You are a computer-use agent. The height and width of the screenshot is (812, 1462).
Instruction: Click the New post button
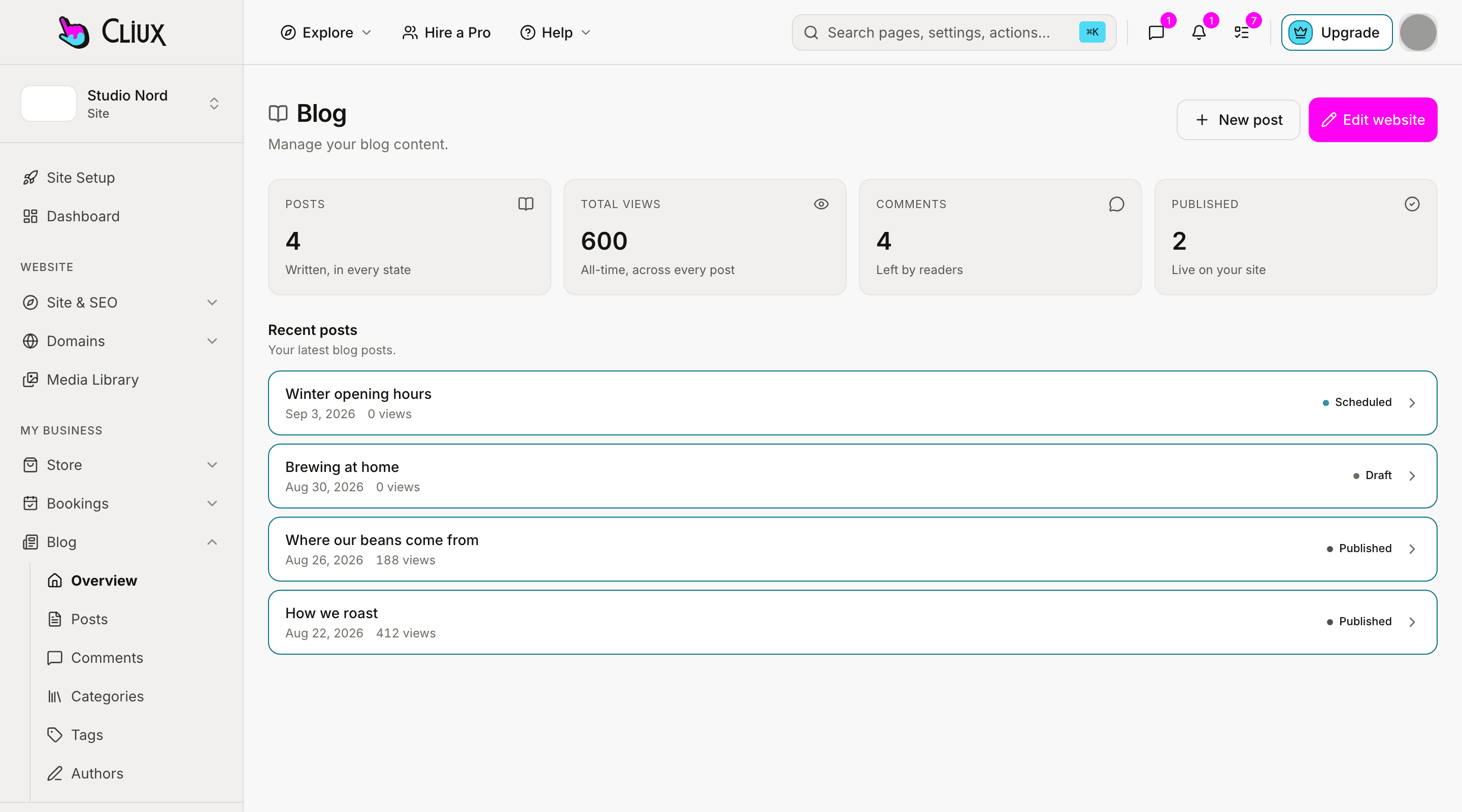click(1238, 120)
